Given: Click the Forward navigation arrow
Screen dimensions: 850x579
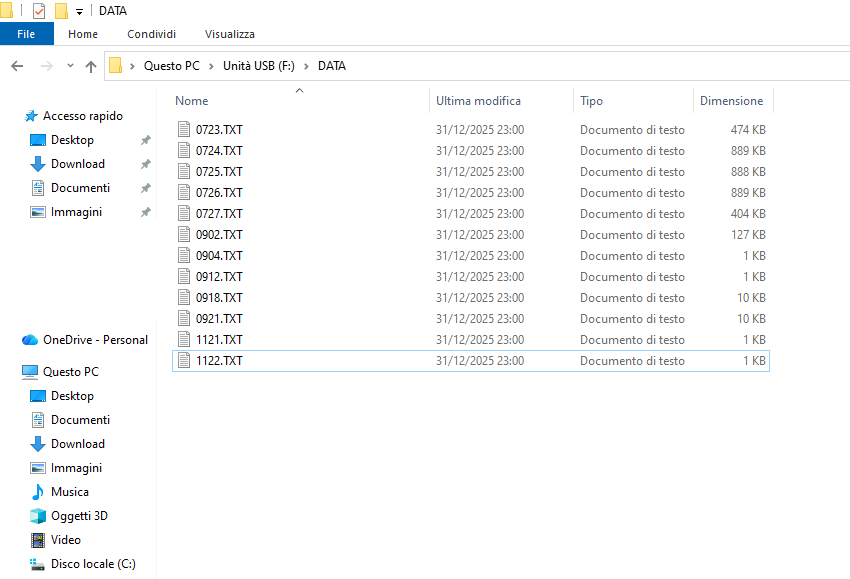Looking at the screenshot, I should coord(47,66).
